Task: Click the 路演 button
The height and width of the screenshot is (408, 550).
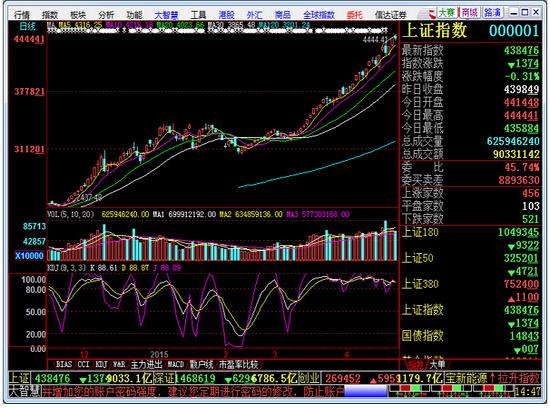Action: point(492,13)
